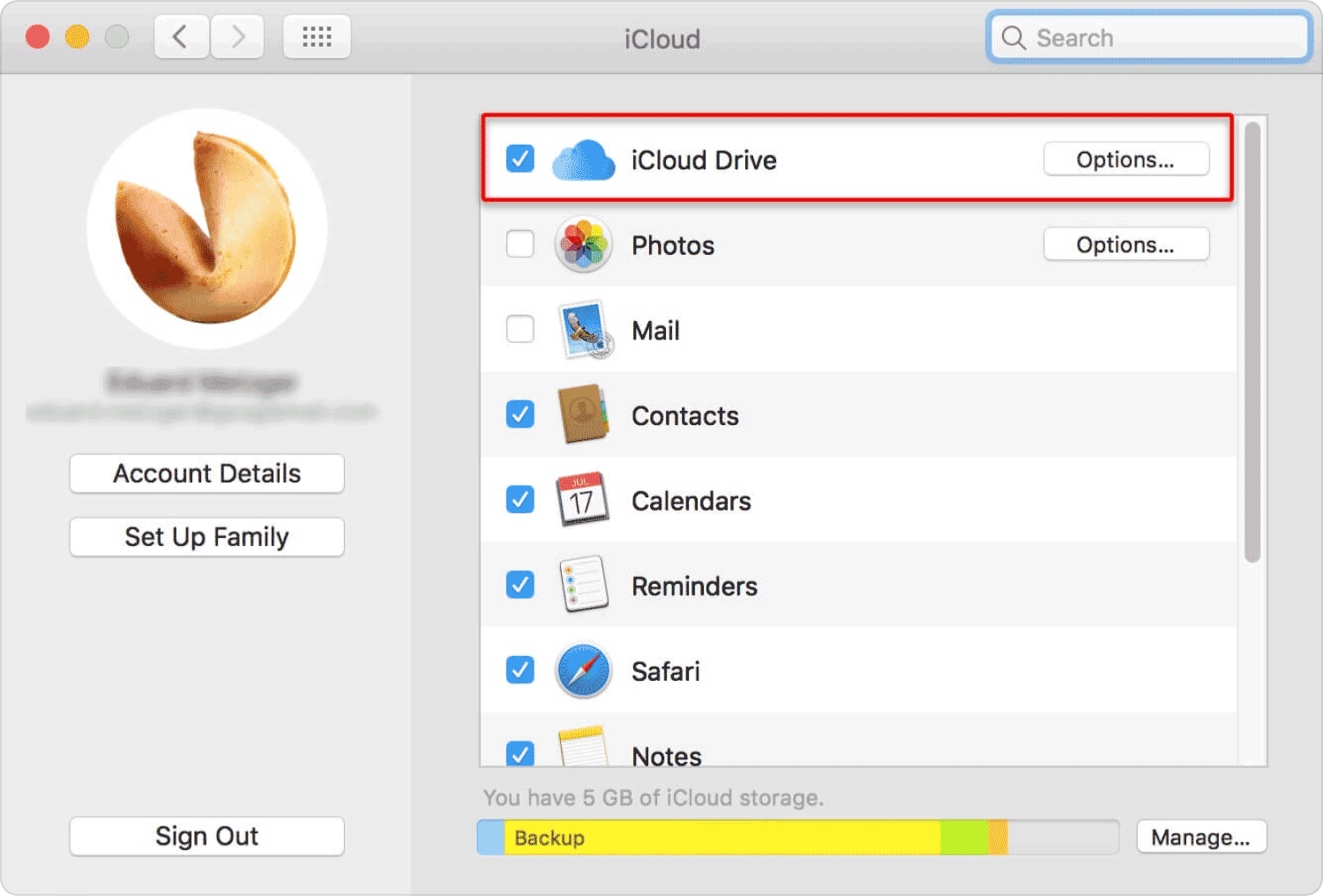Show all preferences grid icon
The width and height of the screenshot is (1323, 896).
click(317, 37)
